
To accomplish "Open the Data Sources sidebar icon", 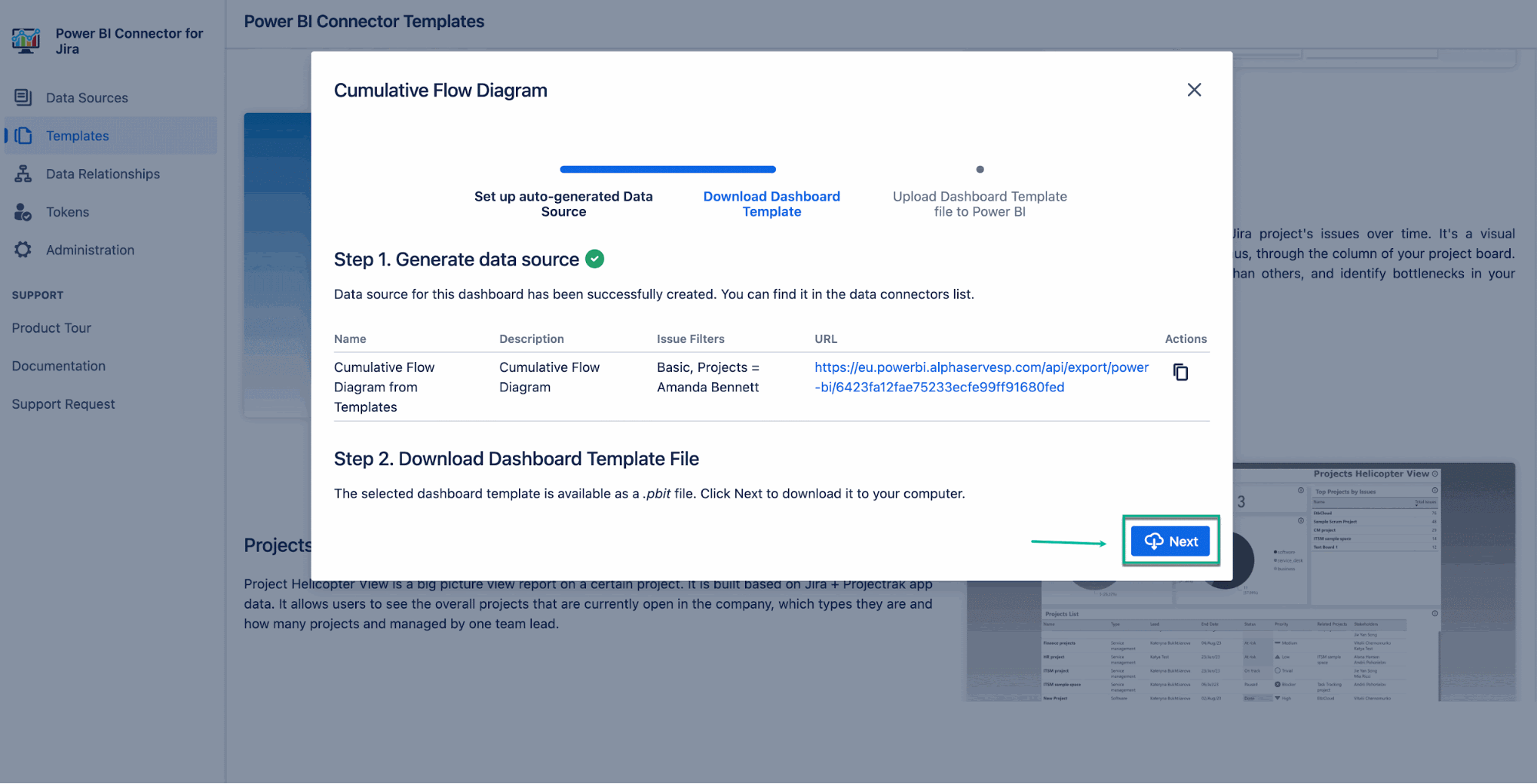I will point(23,98).
